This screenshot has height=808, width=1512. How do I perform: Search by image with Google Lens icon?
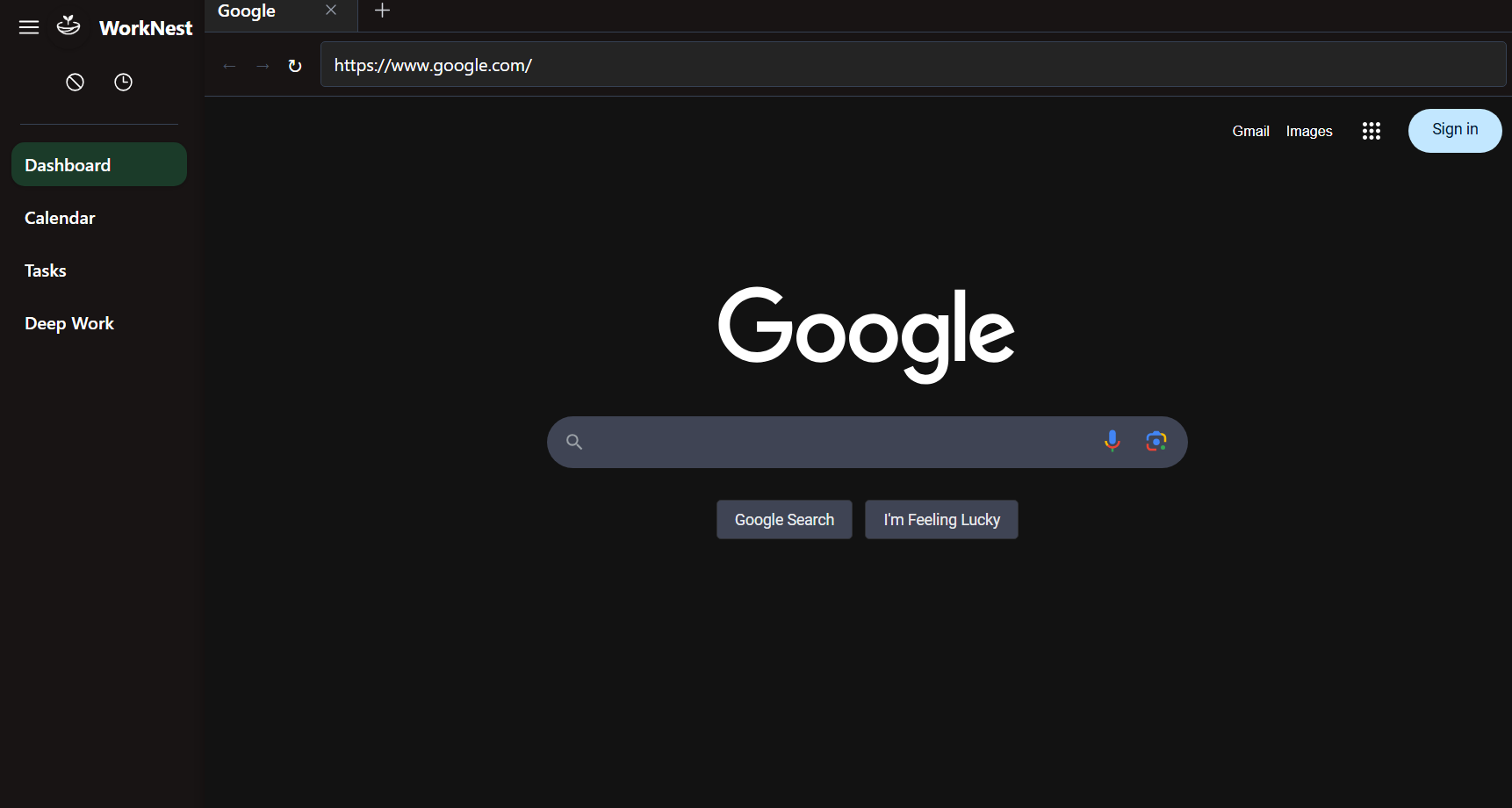click(1156, 441)
